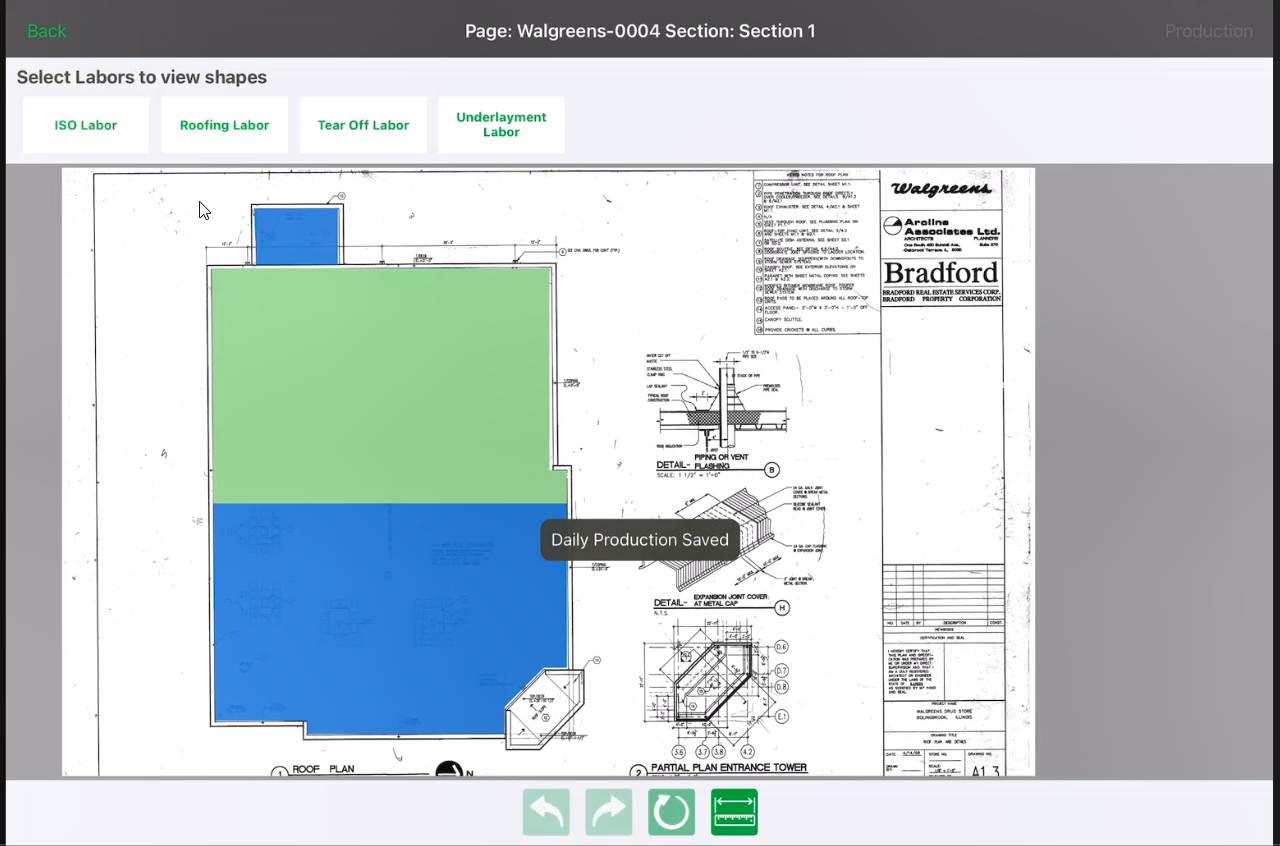1280x846 pixels.
Task: Select the small blue shape at roof top
Action: click(297, 236)
